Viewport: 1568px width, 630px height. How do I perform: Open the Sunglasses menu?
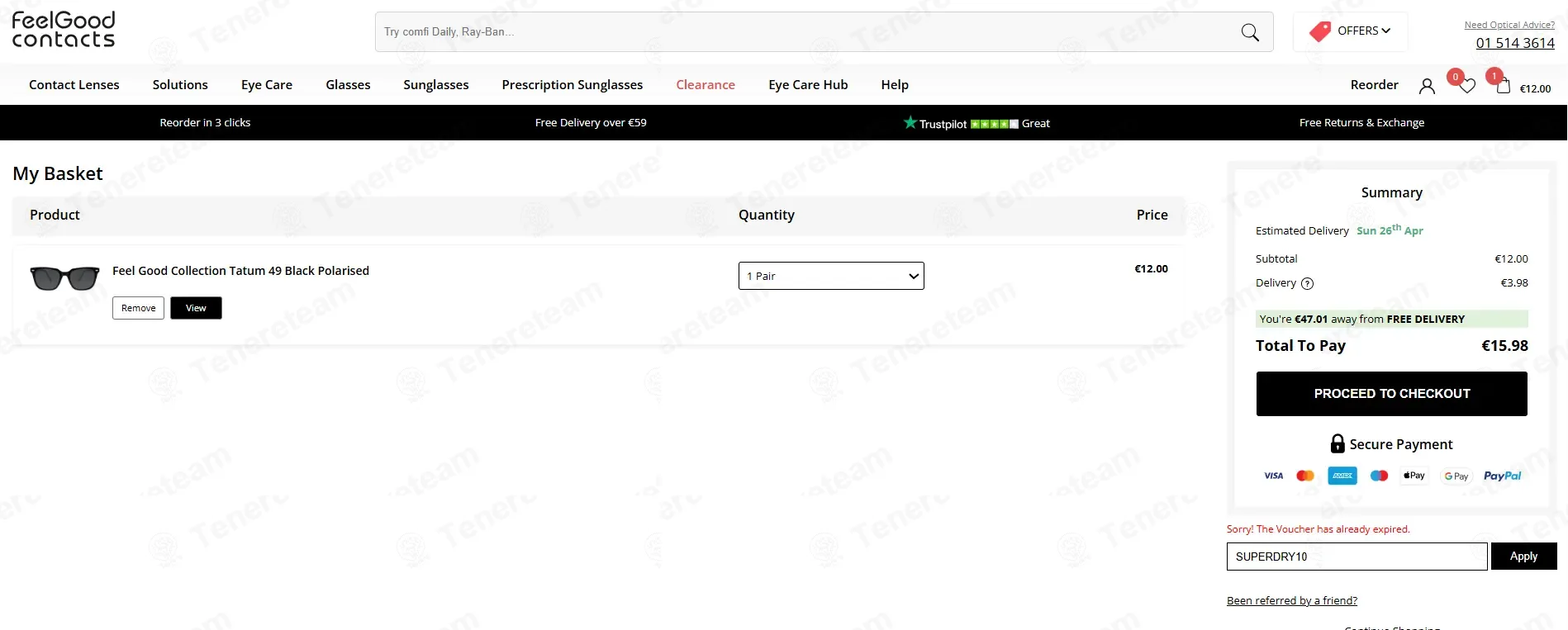(x=436, y=84)
